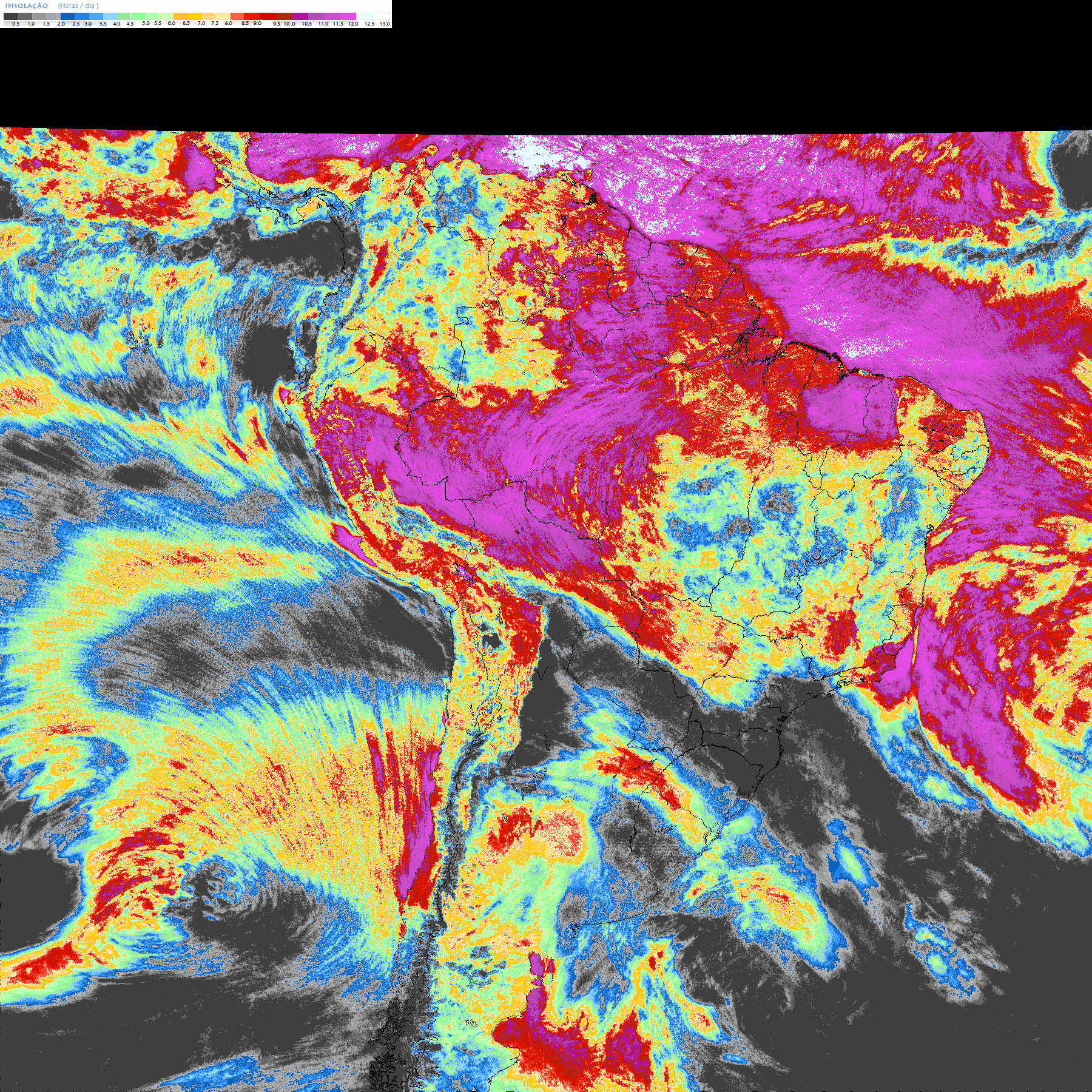Click the '3.0' legend value
The width and height of the screenshot is (1092, 1092).
(x=88, y=24)
